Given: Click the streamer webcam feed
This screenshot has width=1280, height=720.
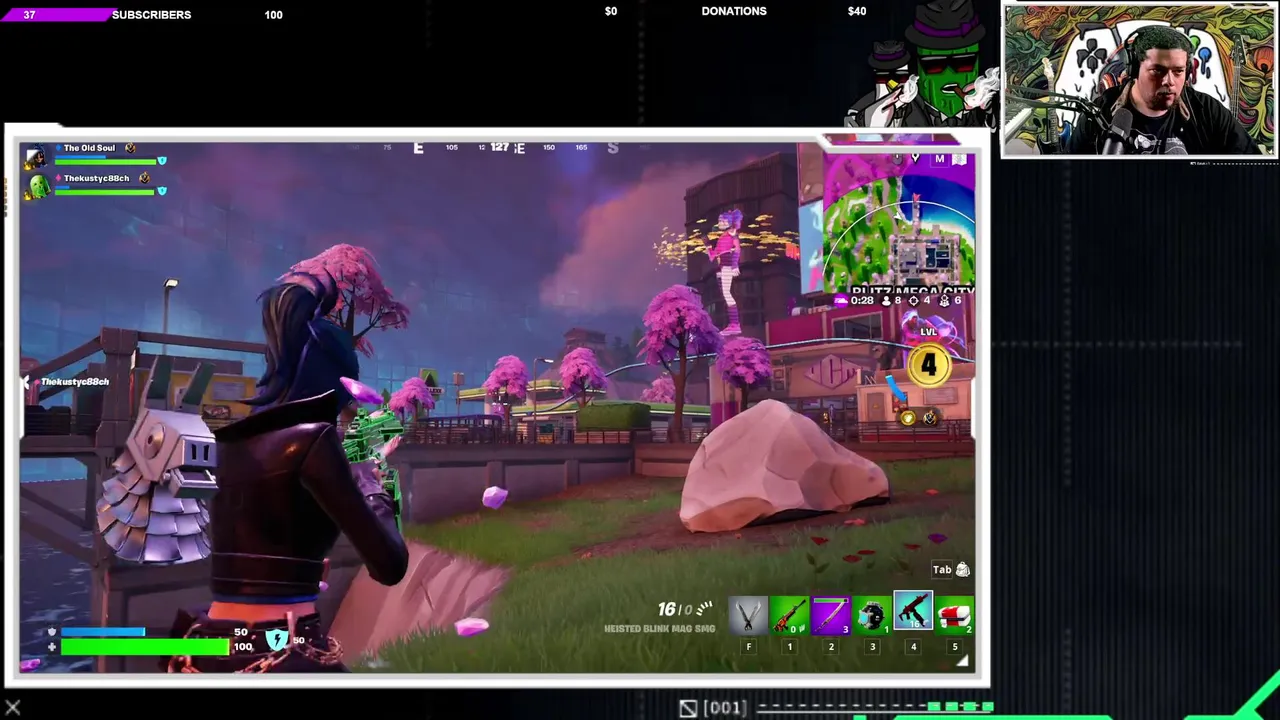Looking at the screenshot, I should point(1139,80).
